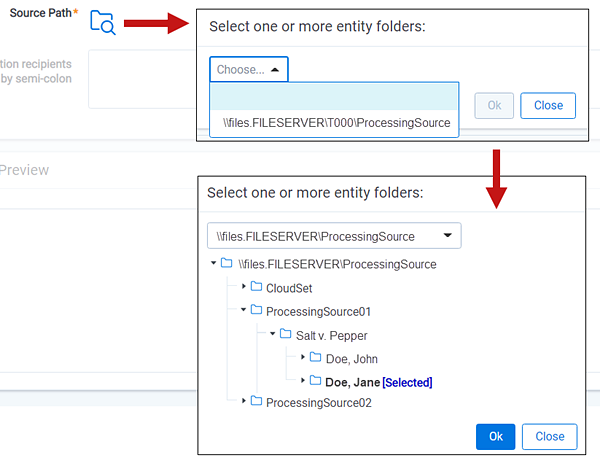600x466 pixels.
Task: Select the Doe, John folder label
Action: (x=352, y=359)
